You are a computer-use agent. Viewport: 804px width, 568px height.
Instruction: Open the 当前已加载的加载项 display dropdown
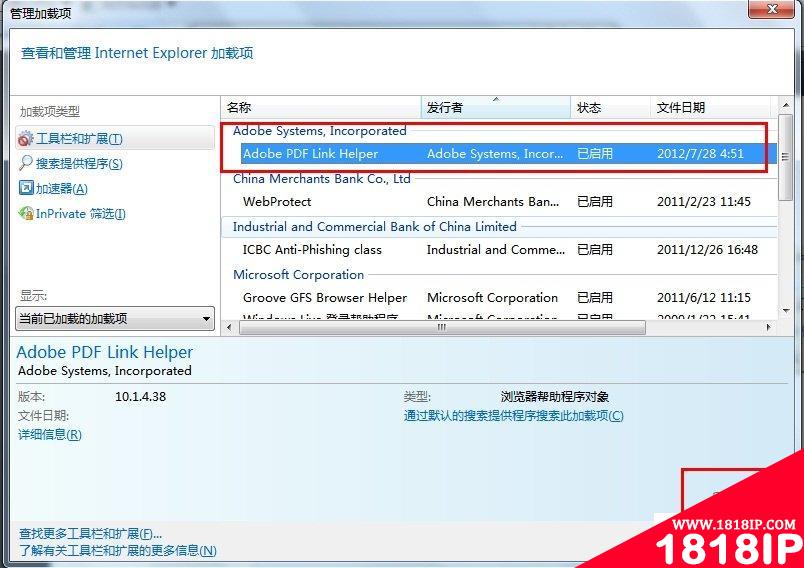[115, 319]
